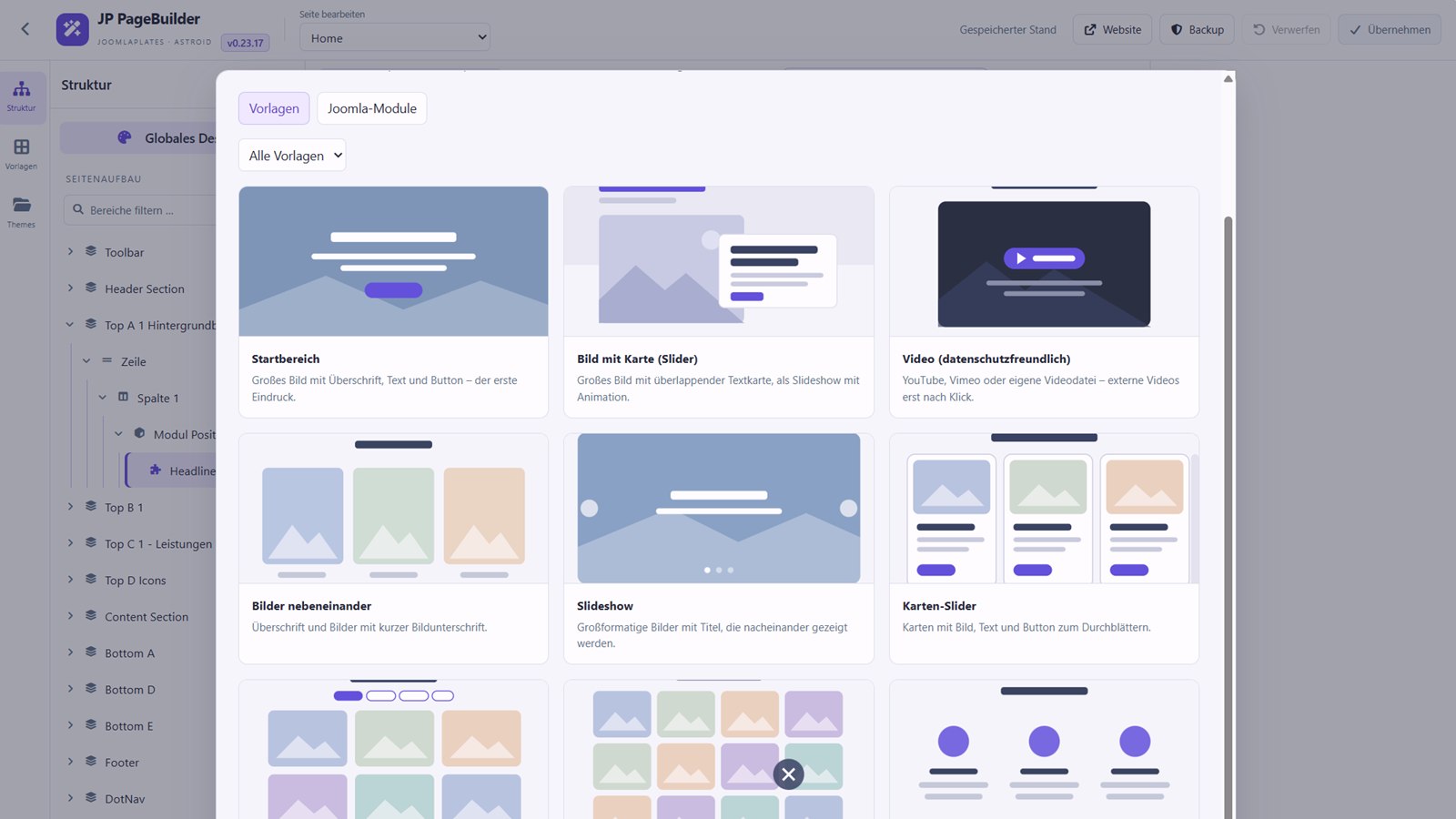
Task: Open the Vorlagen sidebar grid icon
Action: point(22,147)
